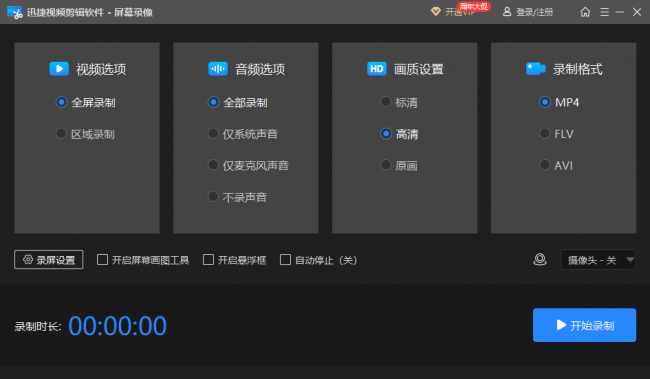
Task: Select 仅麦克风声音 audio option
Action: 248,165
